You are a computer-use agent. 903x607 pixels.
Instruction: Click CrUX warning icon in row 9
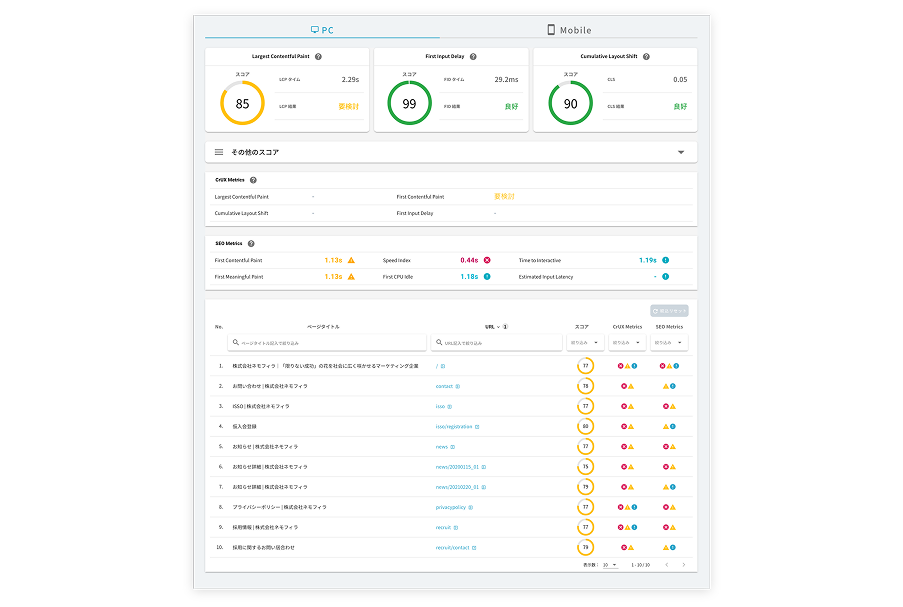(x=627, y=528)
